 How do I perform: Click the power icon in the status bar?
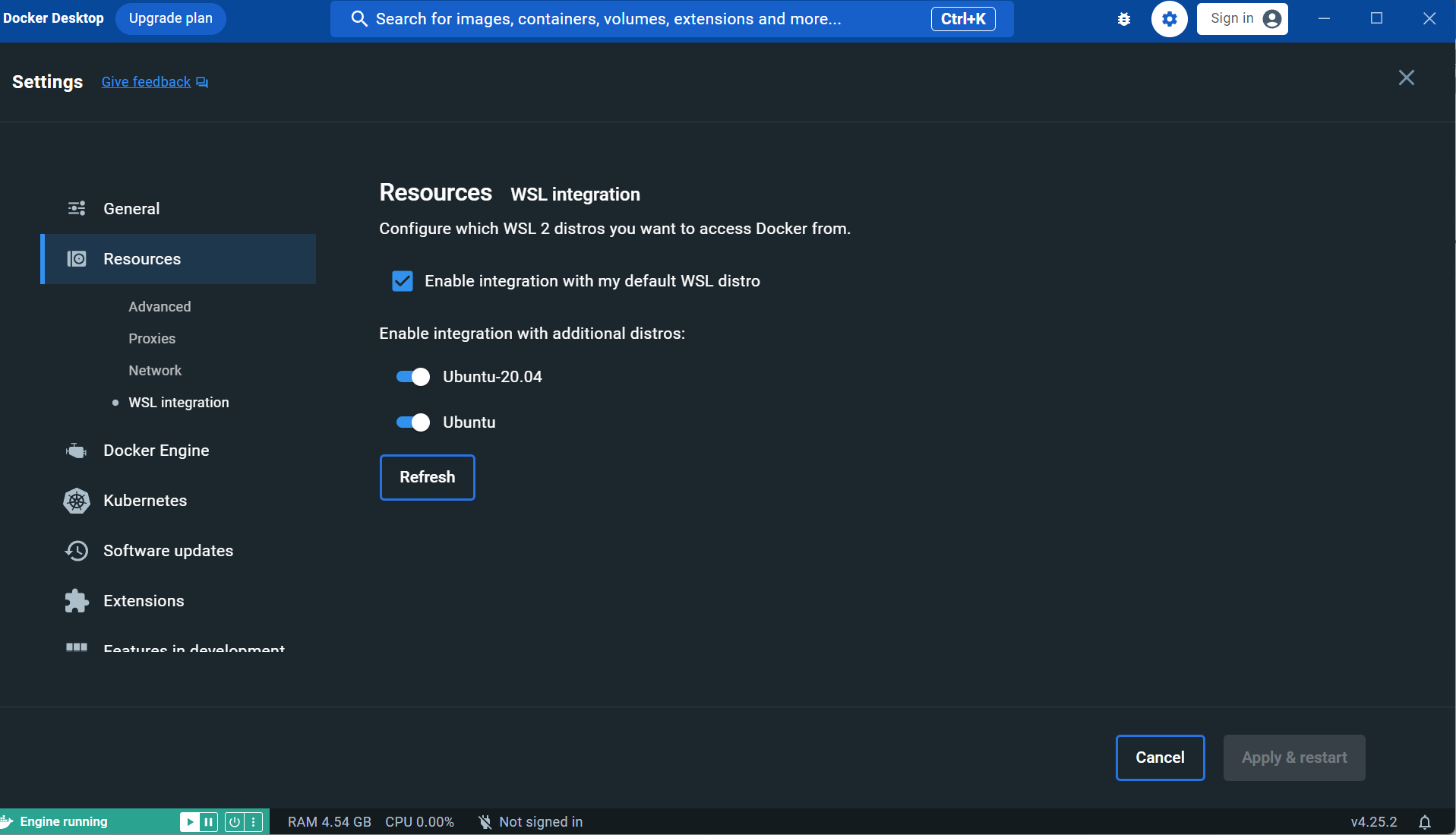coord(235,822)
